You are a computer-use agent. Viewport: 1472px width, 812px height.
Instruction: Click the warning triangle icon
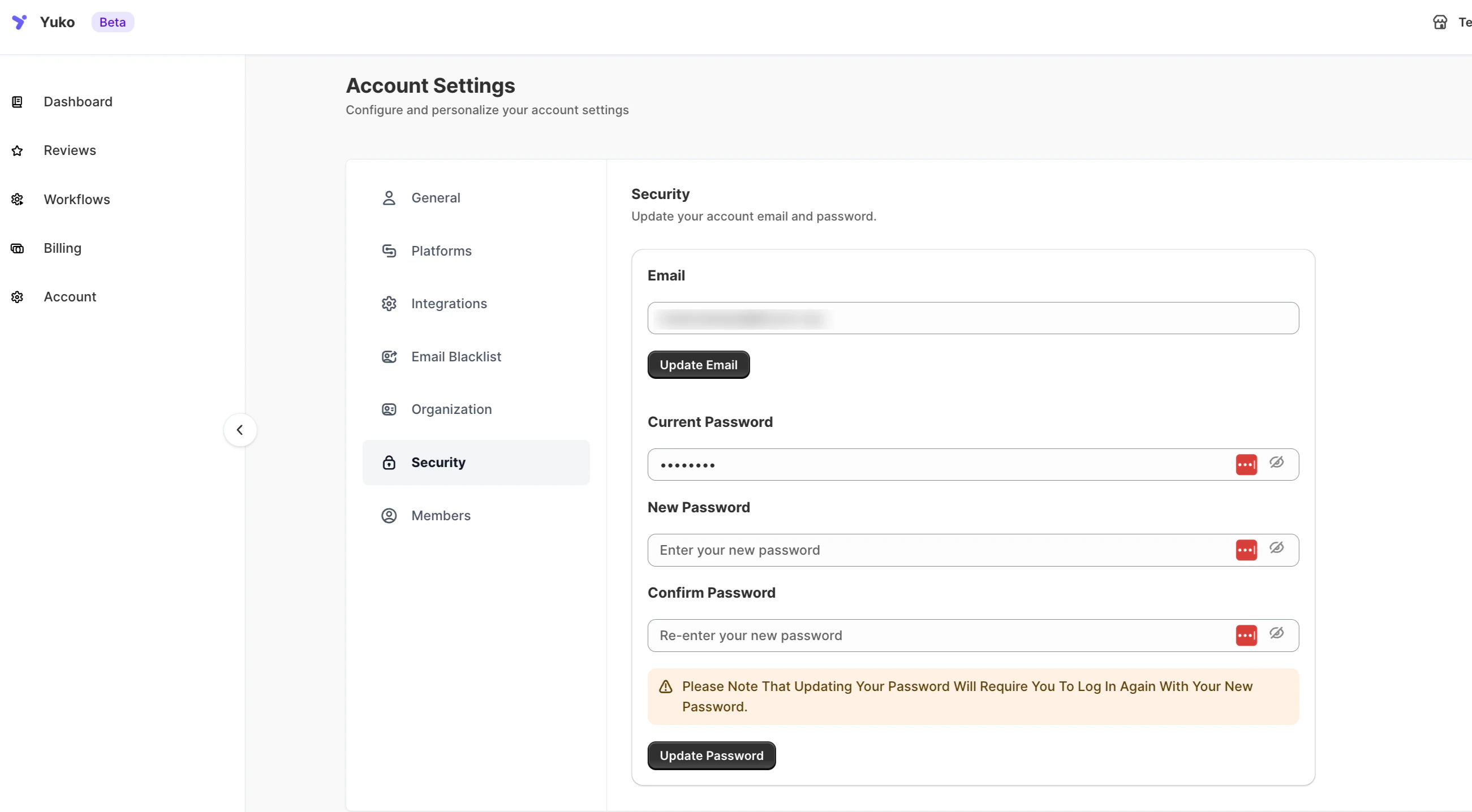click(665, 686)
